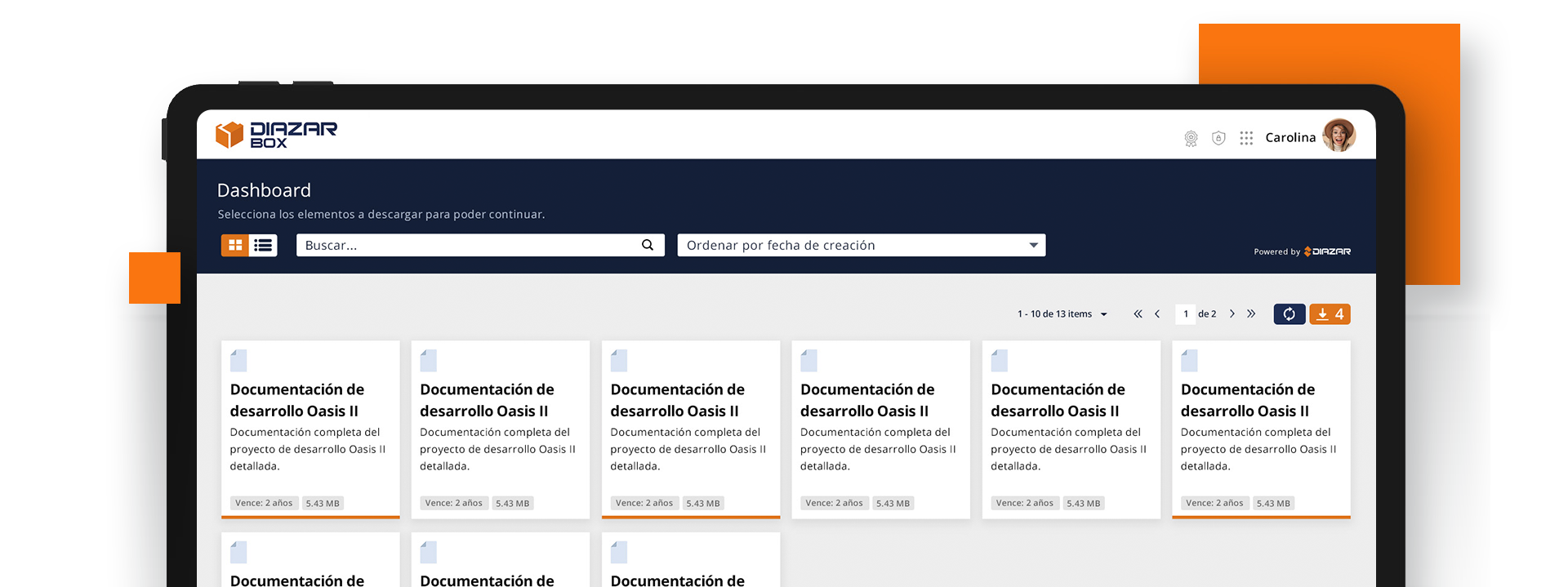Jump to last page with double right arrow
The height and width of the screenshot is (587, 1568).
click(1251, 314)
